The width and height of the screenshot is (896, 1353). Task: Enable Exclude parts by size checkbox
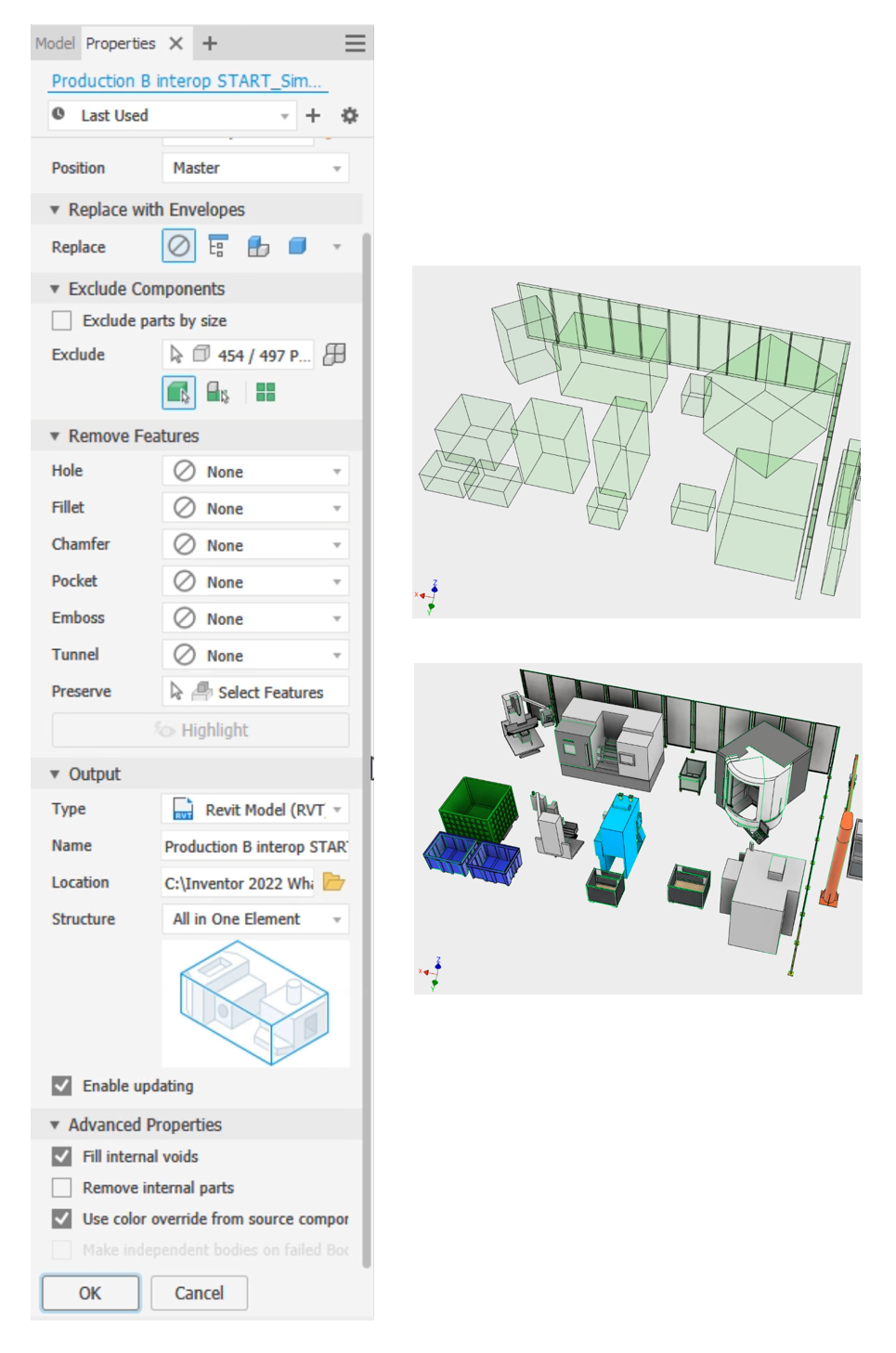click(62, 320)
